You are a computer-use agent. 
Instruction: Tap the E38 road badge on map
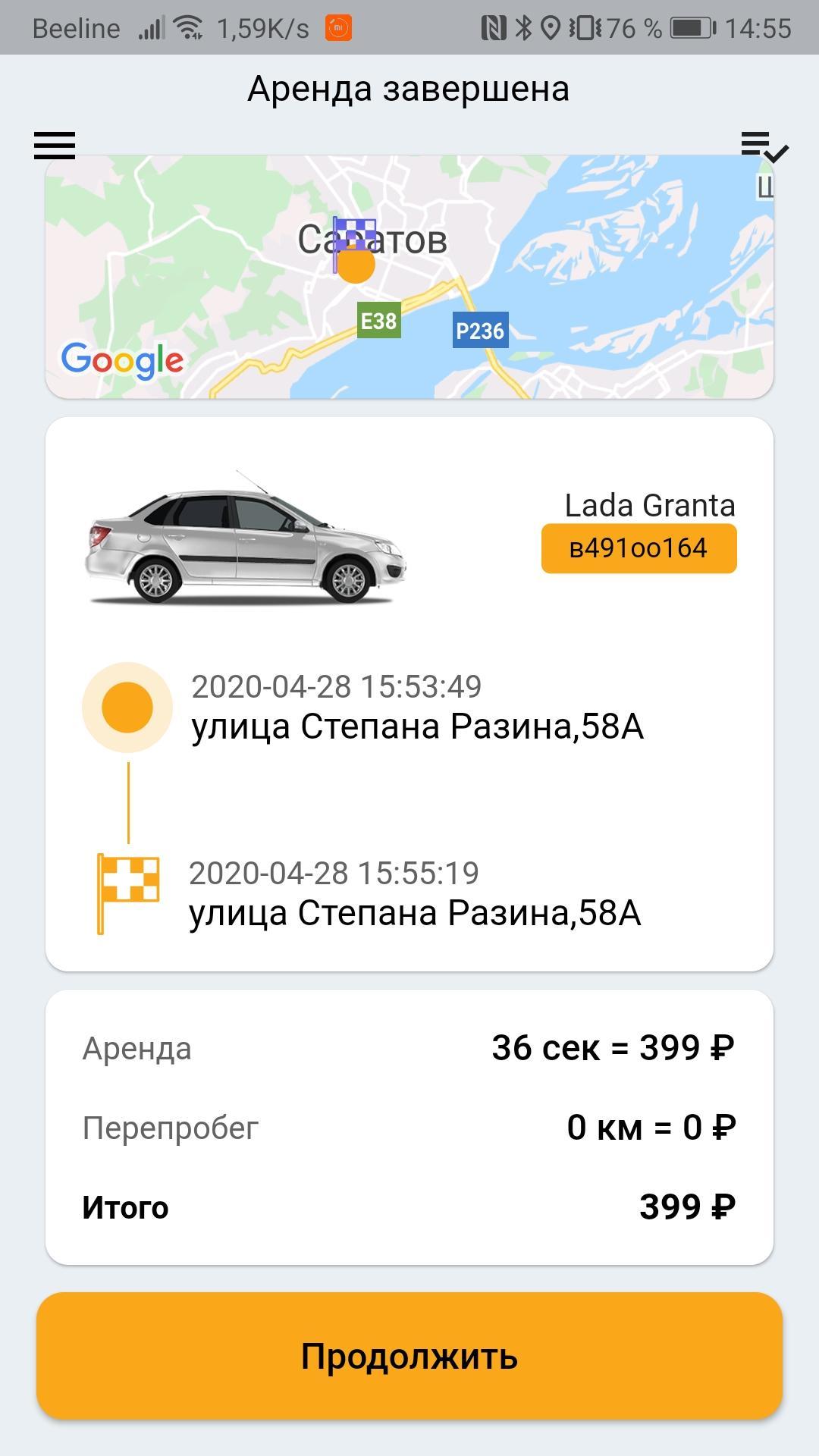(378, 321)
